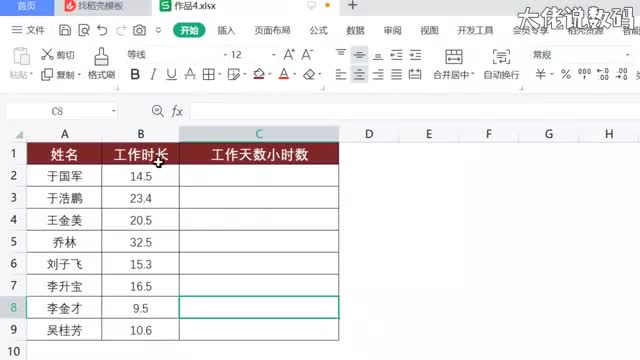This screenshot has height=360, width=640.
Task: Open the font size 12 dropdown
Action: pyautogui.click(x=273, y=55)
